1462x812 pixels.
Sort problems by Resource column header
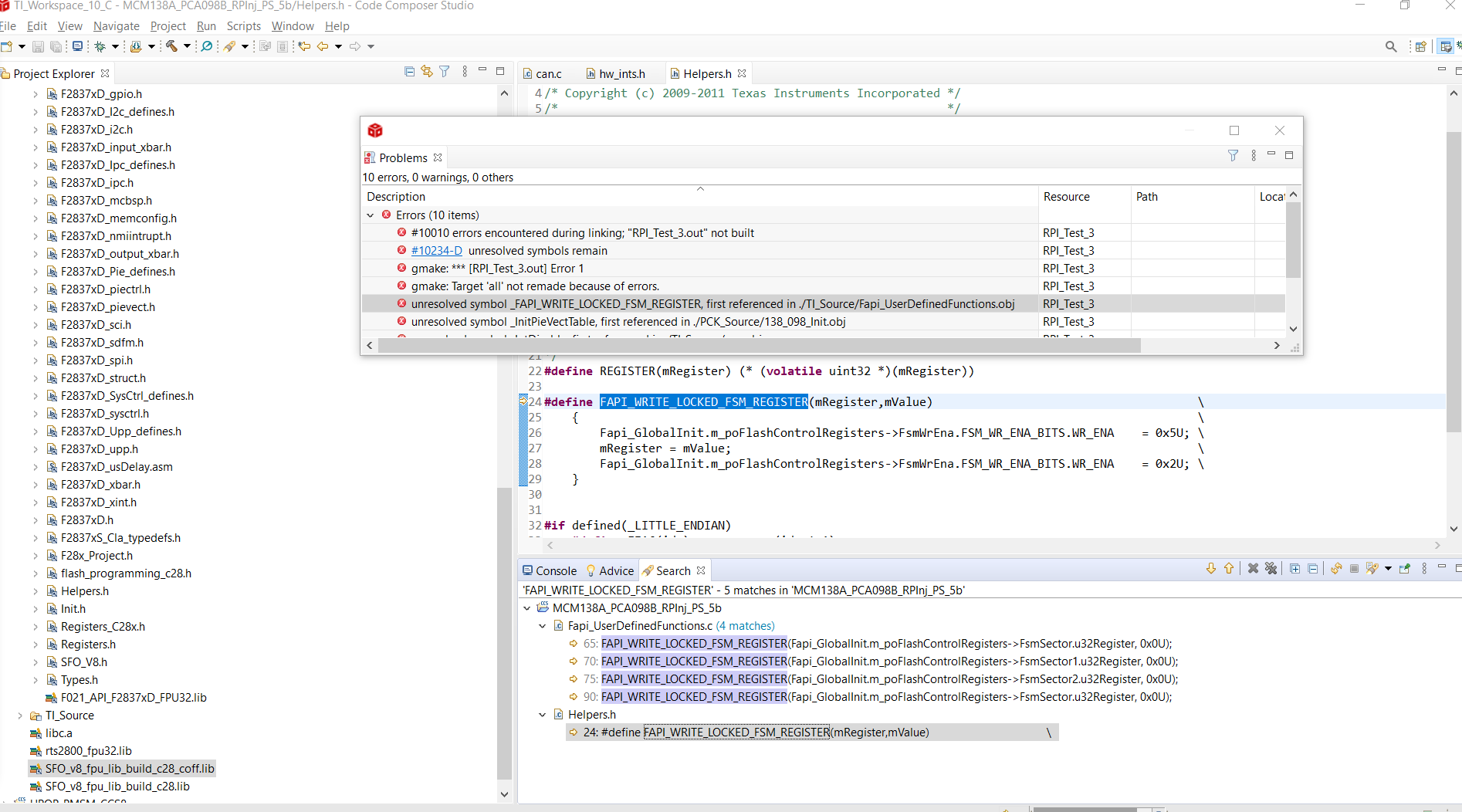[x=1067, y=197]
